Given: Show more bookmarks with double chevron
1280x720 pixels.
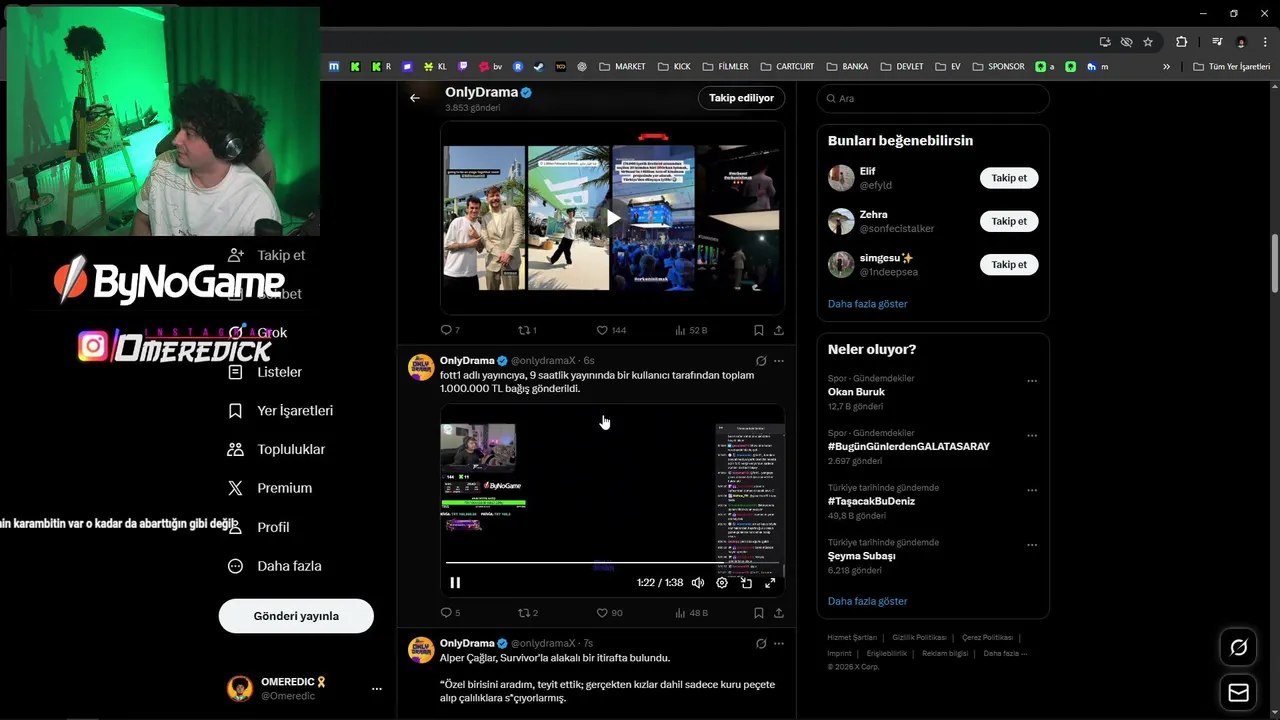Looking at the screenshot, I should point(1166,67).
